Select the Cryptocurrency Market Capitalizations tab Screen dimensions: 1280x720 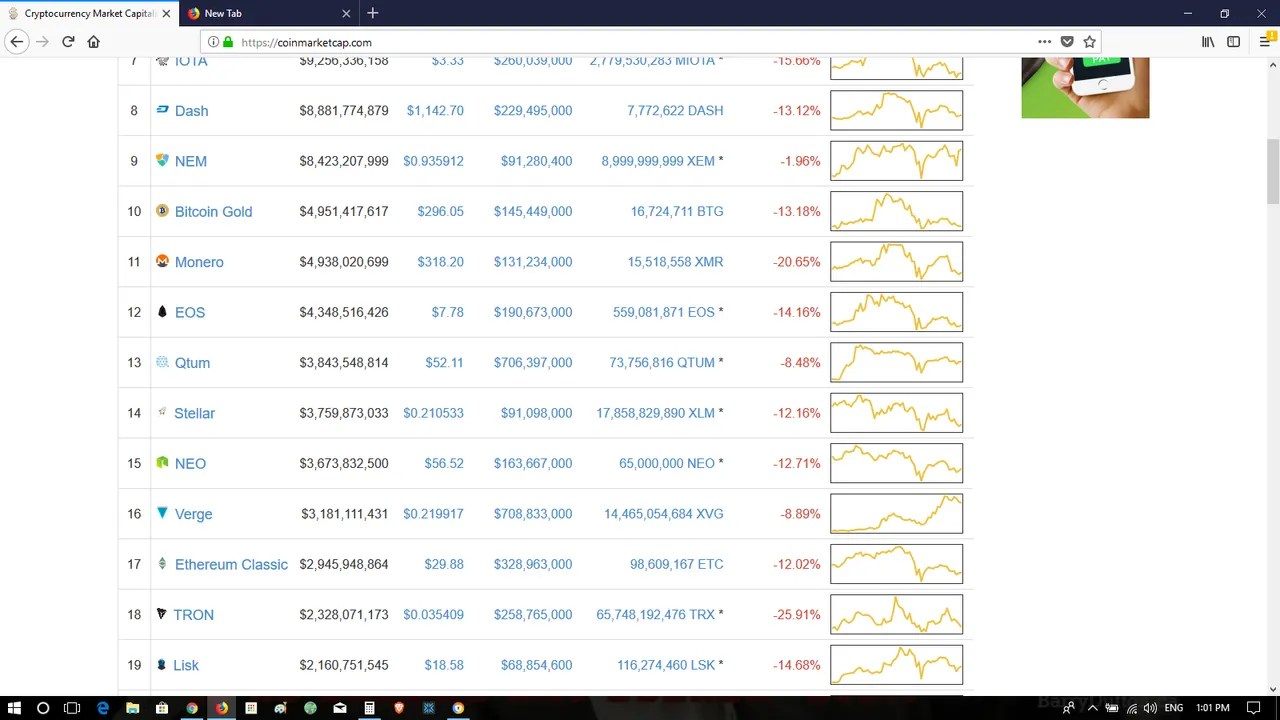(88, 13)
